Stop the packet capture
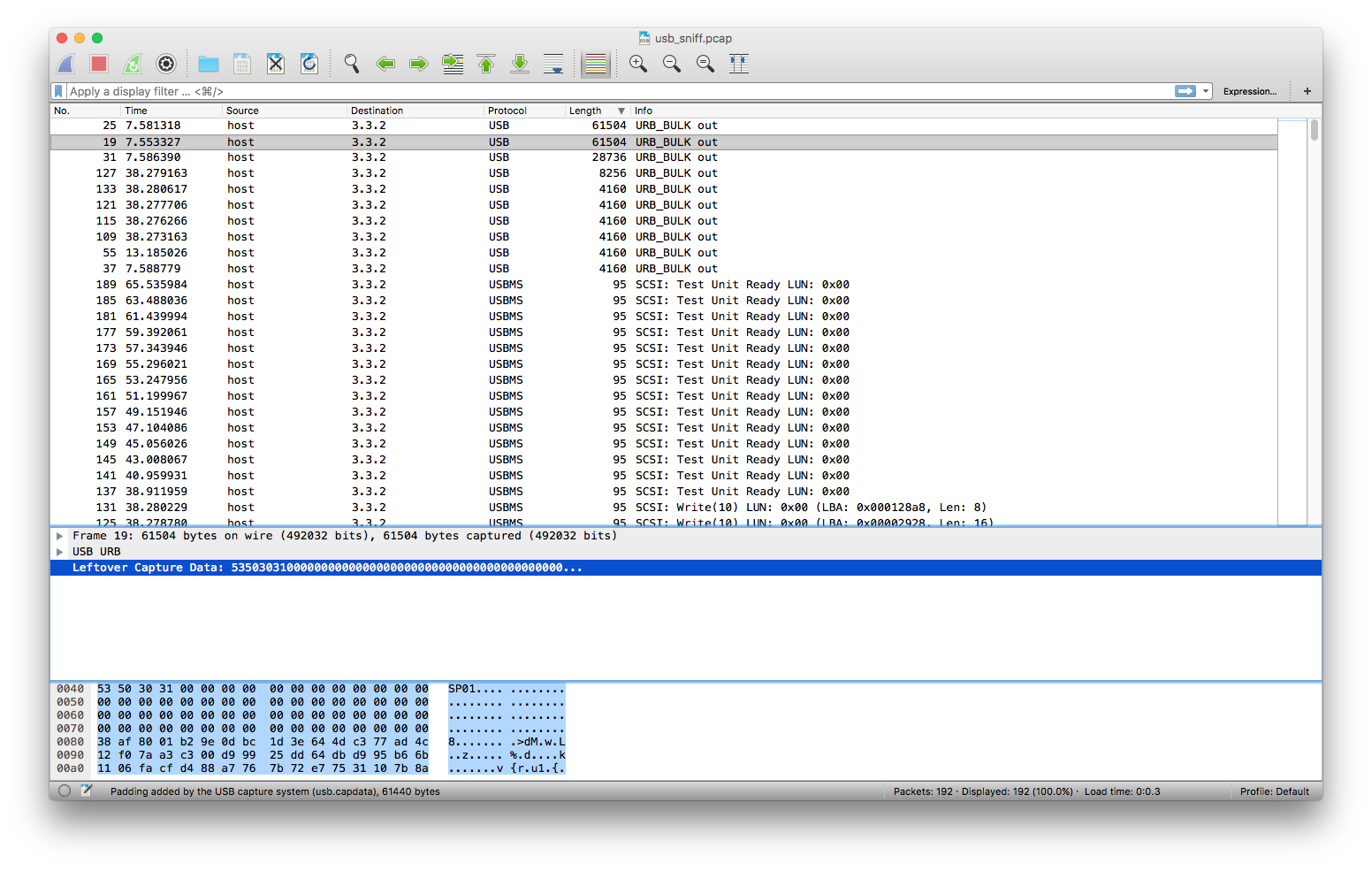The image size is (1372, 871). point(99,64)
